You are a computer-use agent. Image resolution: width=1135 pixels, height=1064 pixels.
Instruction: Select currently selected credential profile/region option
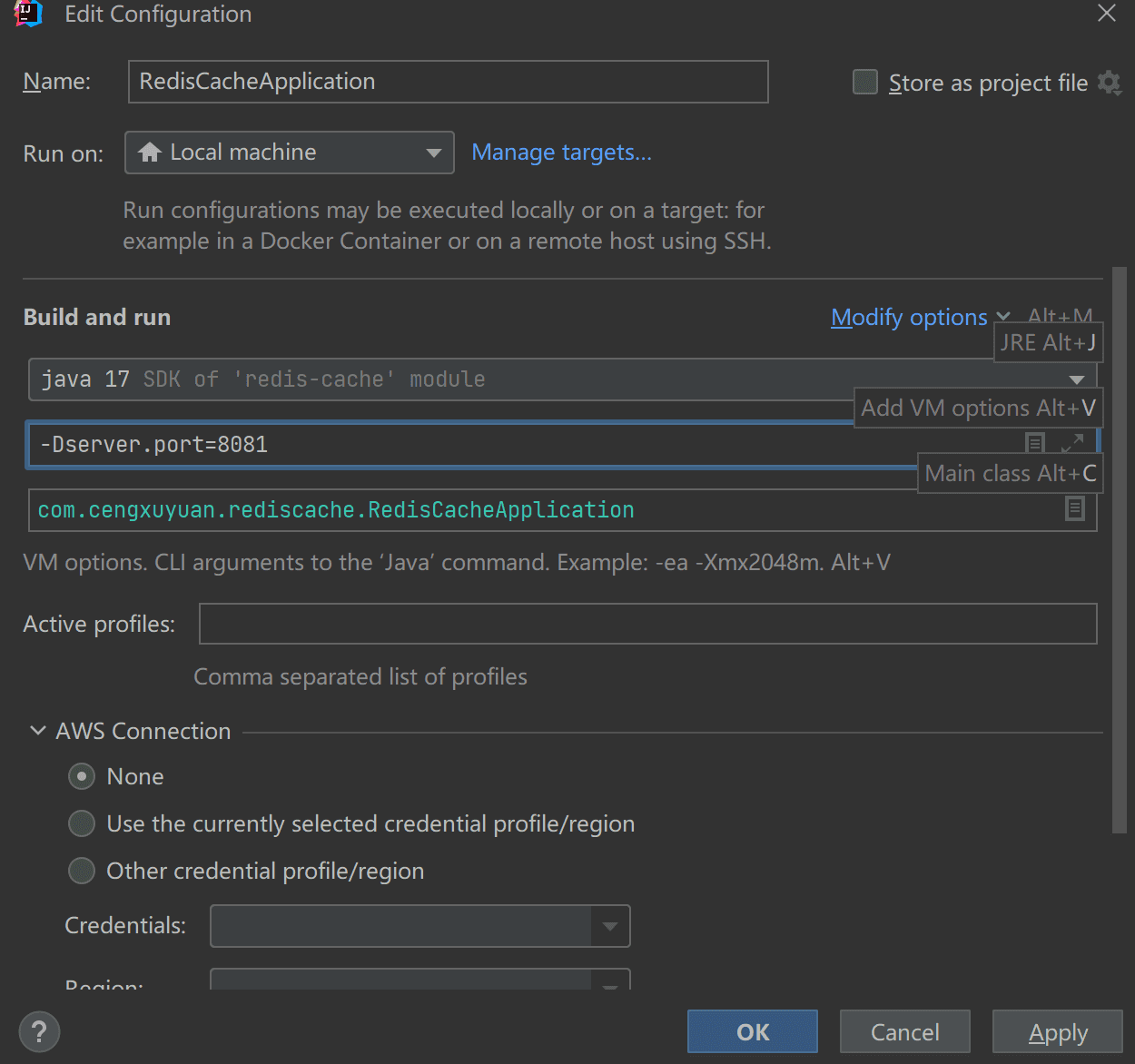pos(82,823)
